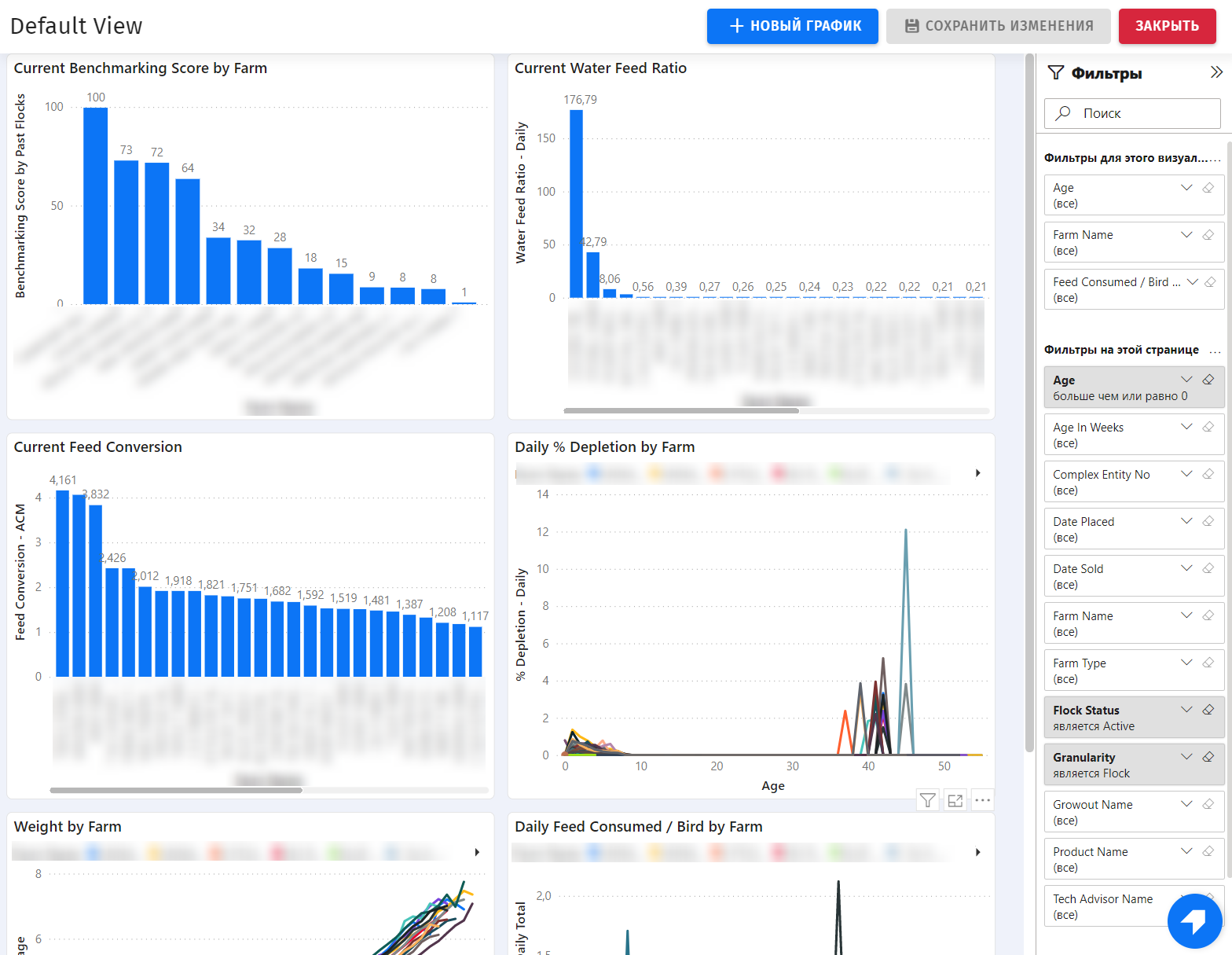This screenshot has width=1232, height=955.
Task: Open More options ellipsis under Daily % Depletion chart
Action: click(x=982, y=800)
